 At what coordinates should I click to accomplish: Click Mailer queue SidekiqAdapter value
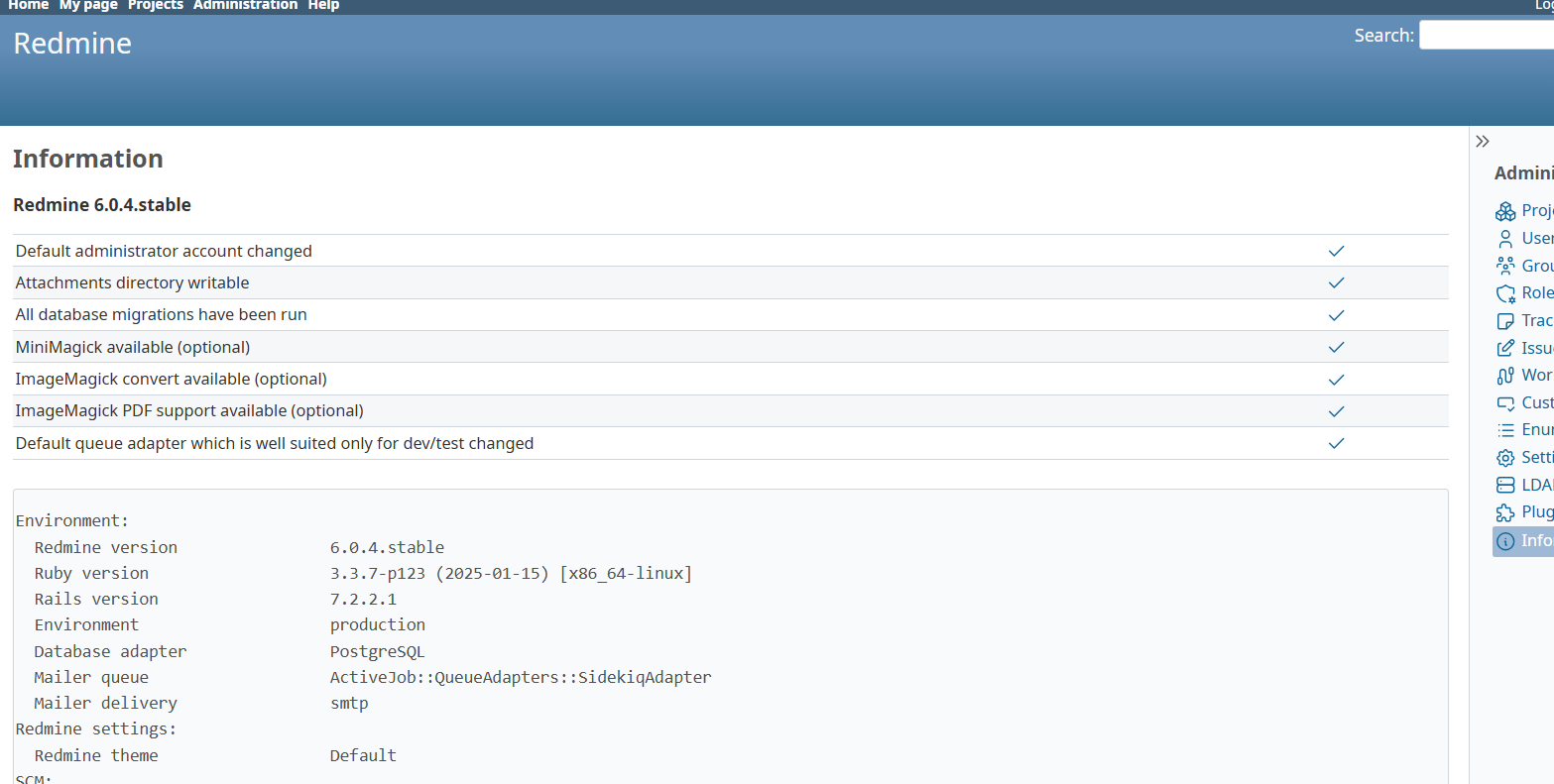coord(521,677)
